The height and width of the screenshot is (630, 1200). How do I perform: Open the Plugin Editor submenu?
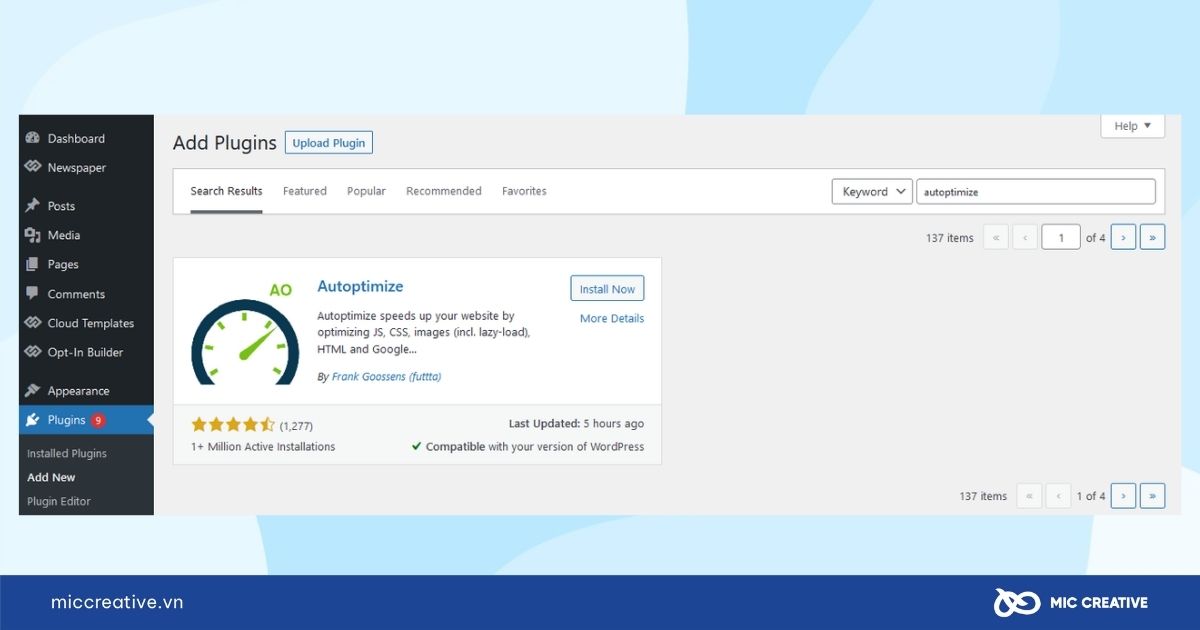[x=59, y=501]
